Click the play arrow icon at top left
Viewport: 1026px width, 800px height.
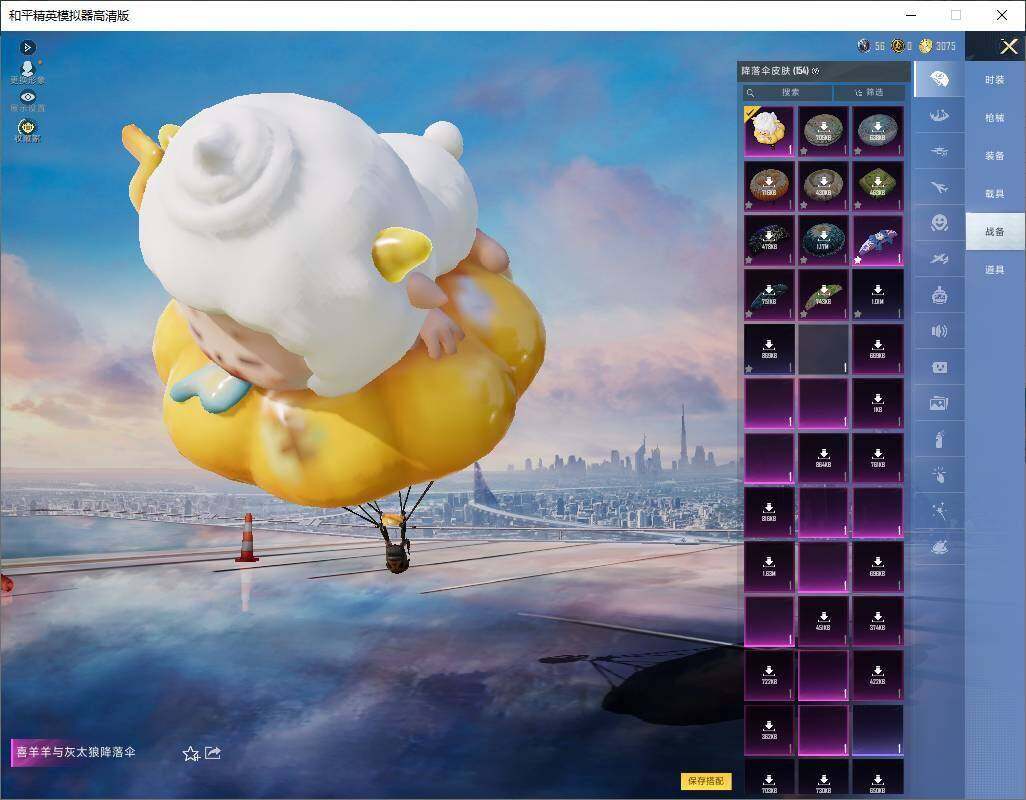coord(27,47)
